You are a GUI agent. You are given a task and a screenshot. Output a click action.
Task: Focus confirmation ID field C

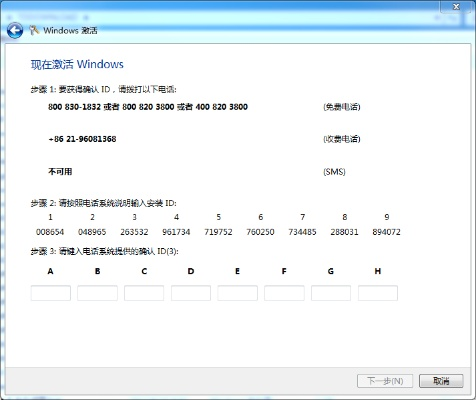coord(144,293)
